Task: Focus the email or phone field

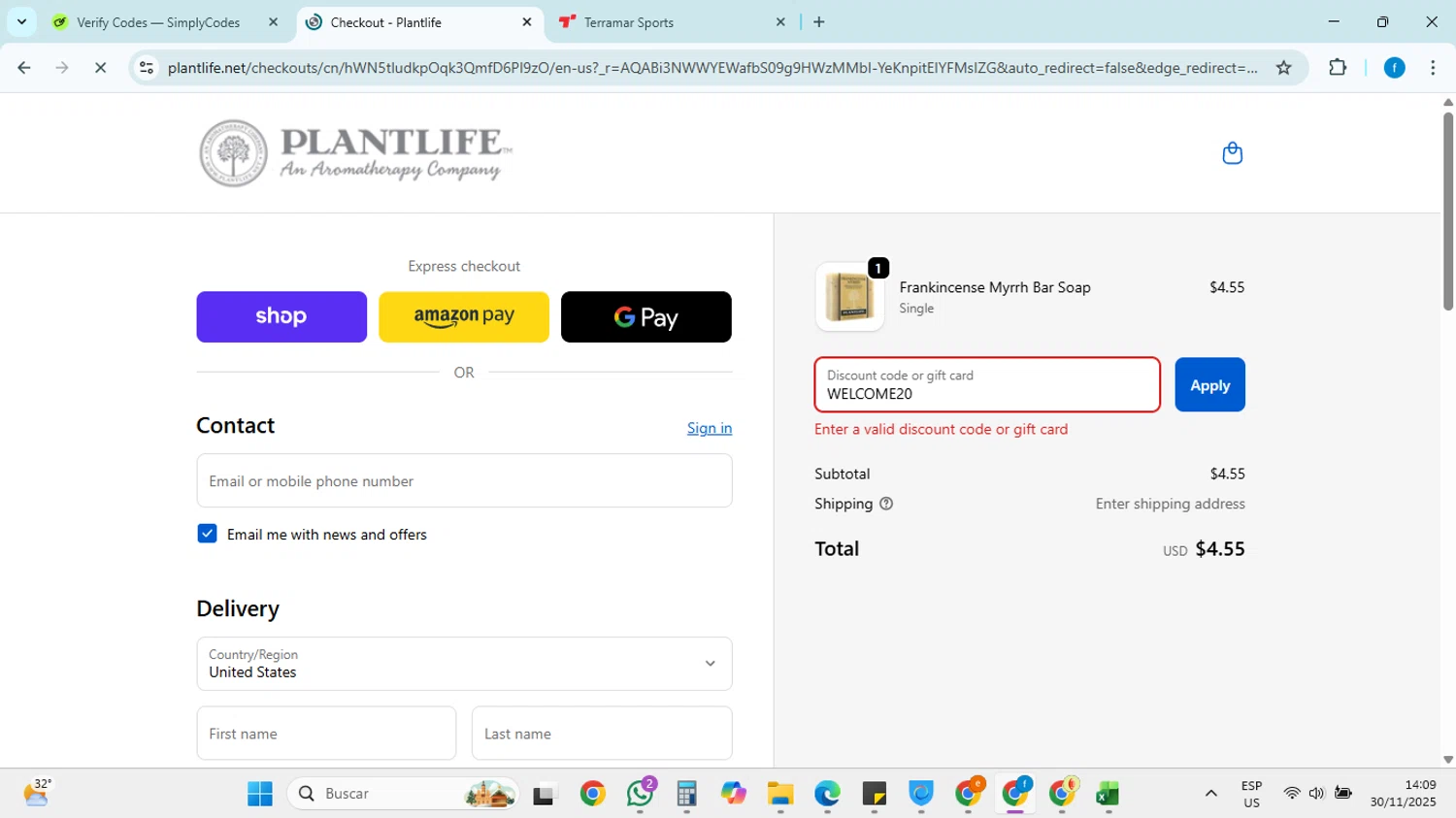Action: pyautogui.click(x=464, y=480)
